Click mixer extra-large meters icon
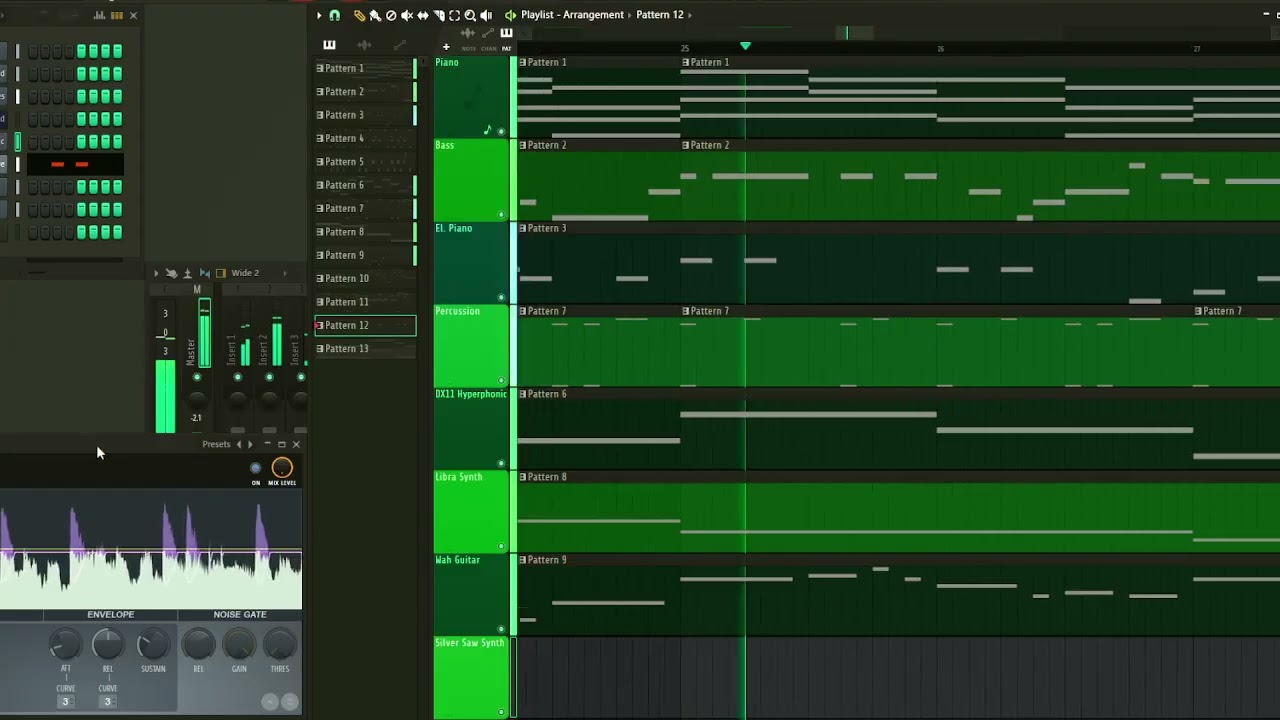 point(187,273)
